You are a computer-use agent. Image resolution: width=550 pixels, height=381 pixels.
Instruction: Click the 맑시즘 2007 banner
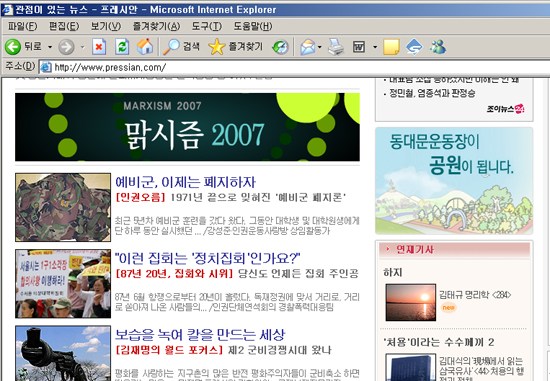tap(187, 127)
